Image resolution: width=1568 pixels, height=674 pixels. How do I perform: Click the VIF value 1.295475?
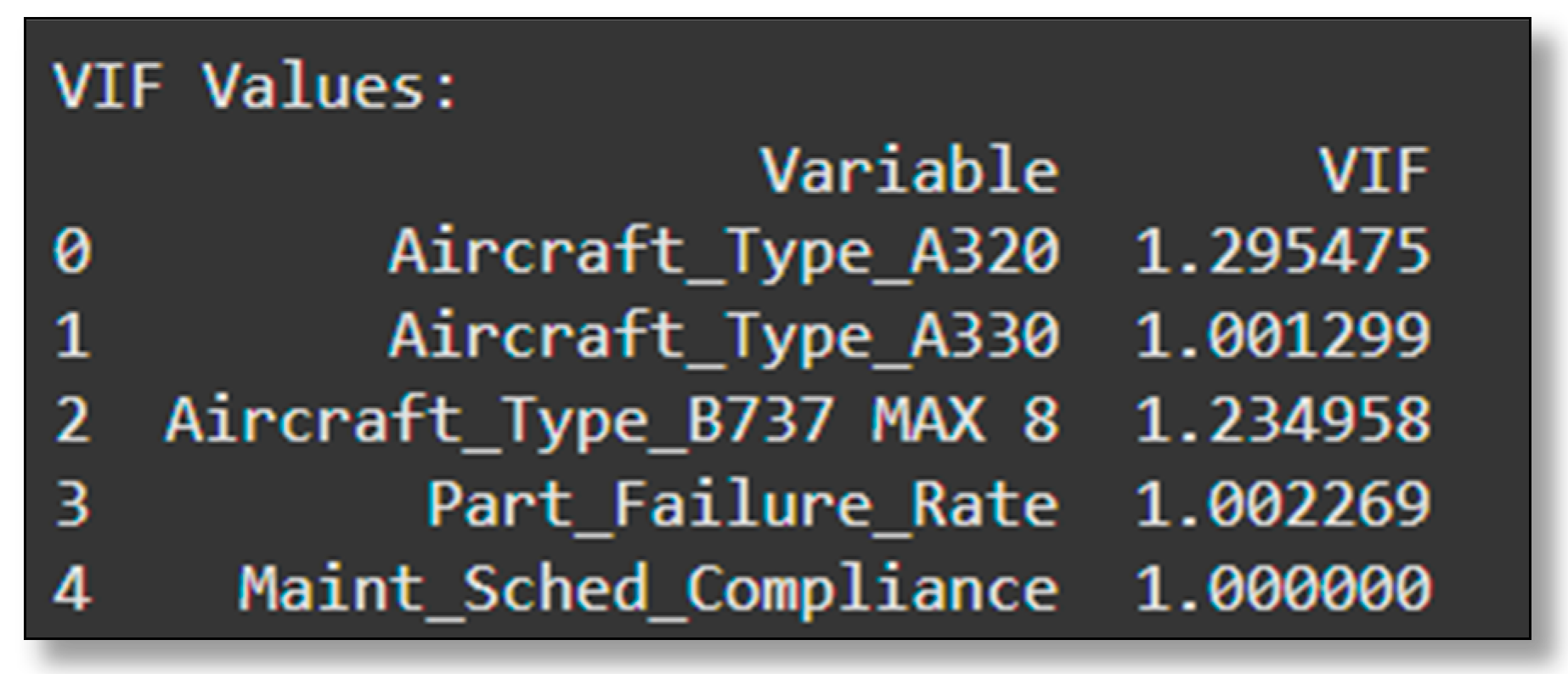1282,252
